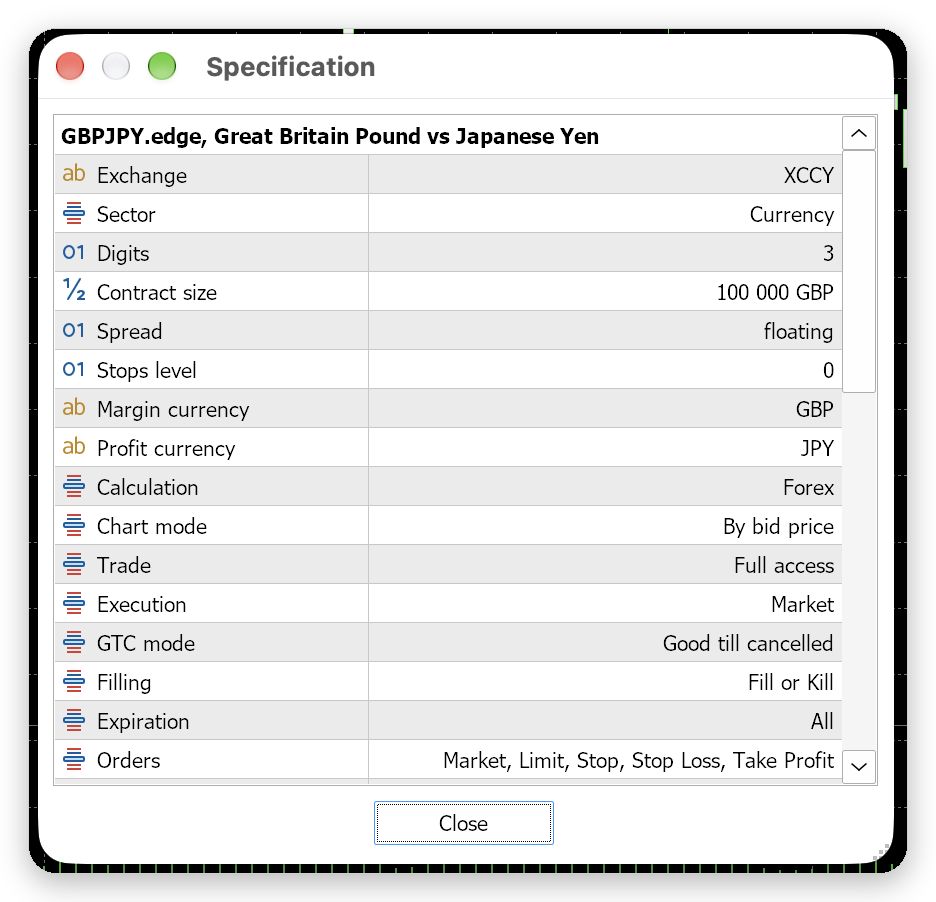Screen dimensions: 936x902
Task: Click the Digits label
Action: [x=123, y=254]
